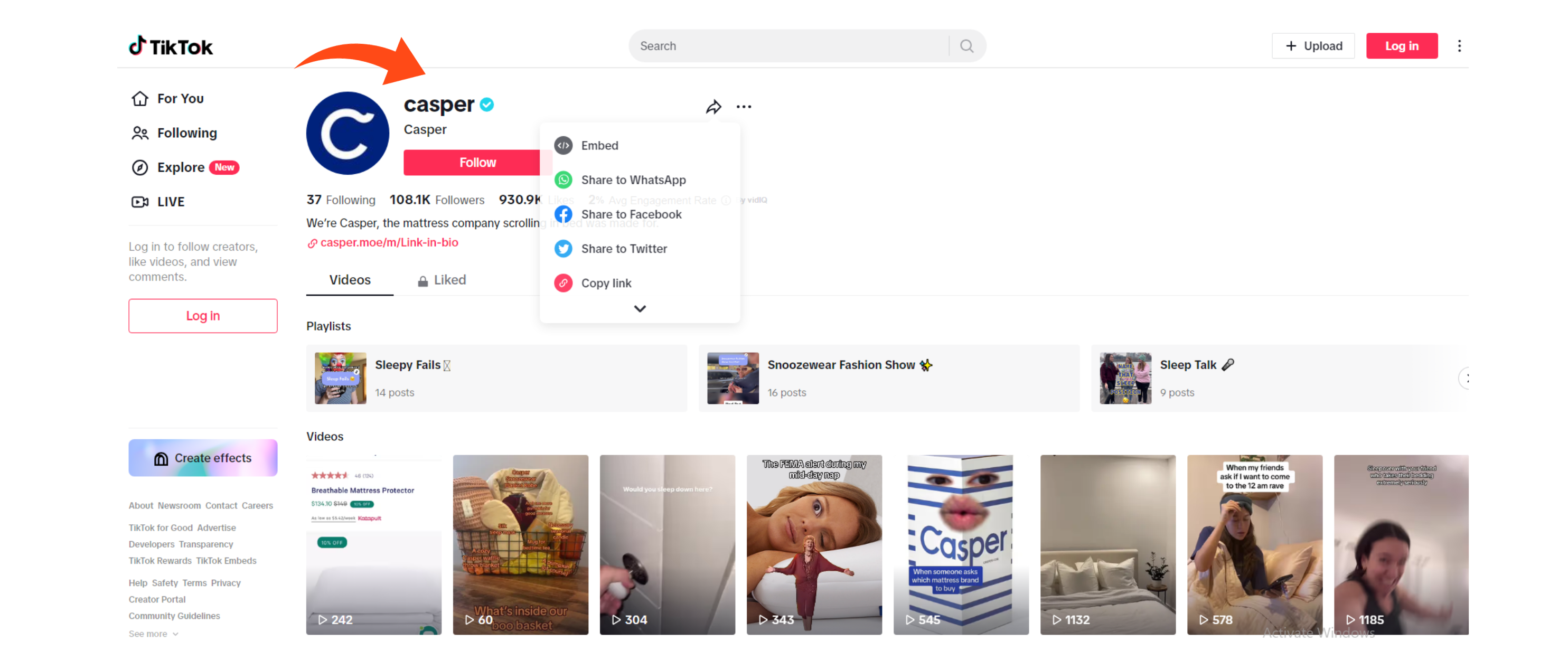
Task: Click the LIVE camera icon
Action: pyautogui.click(x=140, y=202)
